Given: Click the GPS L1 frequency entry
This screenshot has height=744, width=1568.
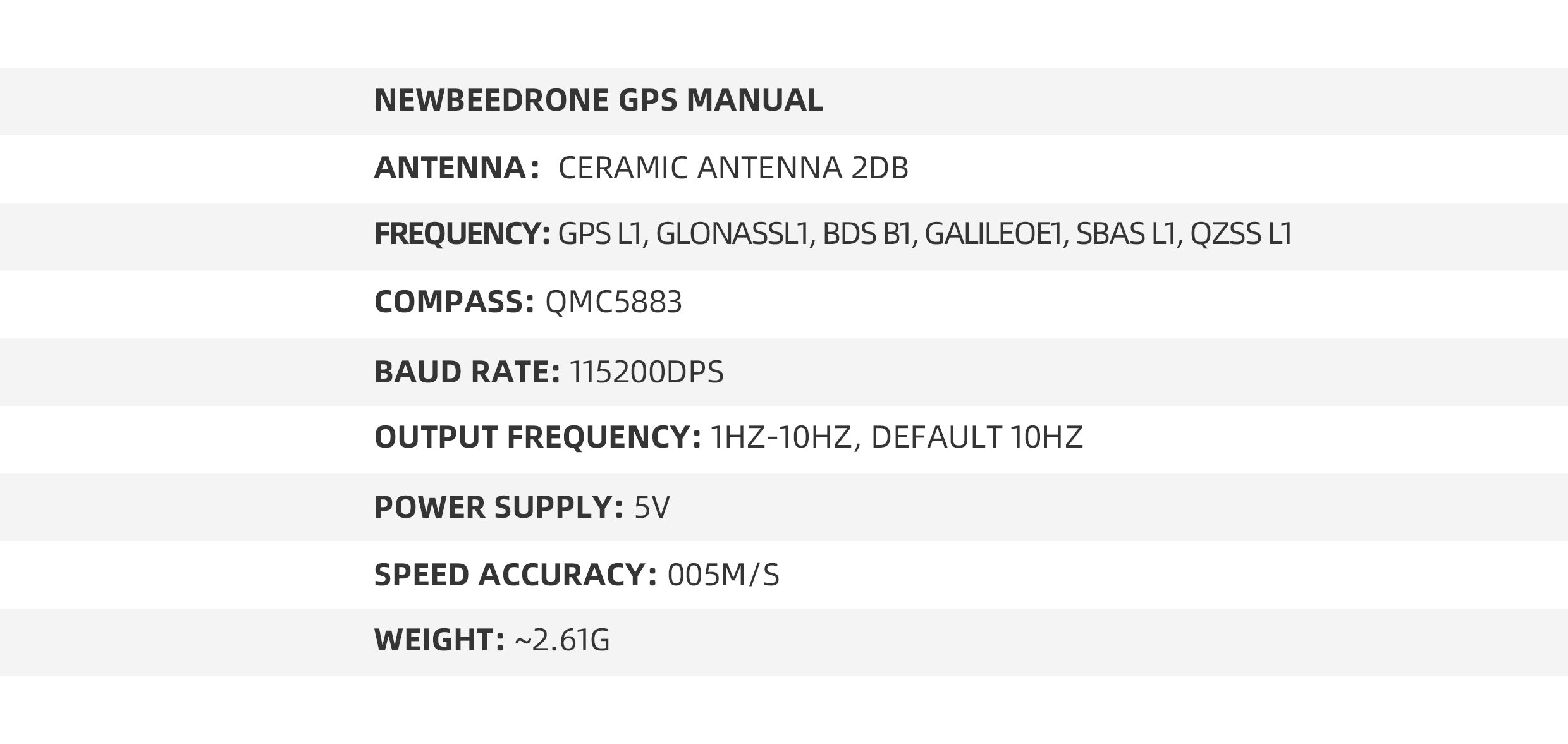Looking at the screenshot, I should [x=602, y=234].
